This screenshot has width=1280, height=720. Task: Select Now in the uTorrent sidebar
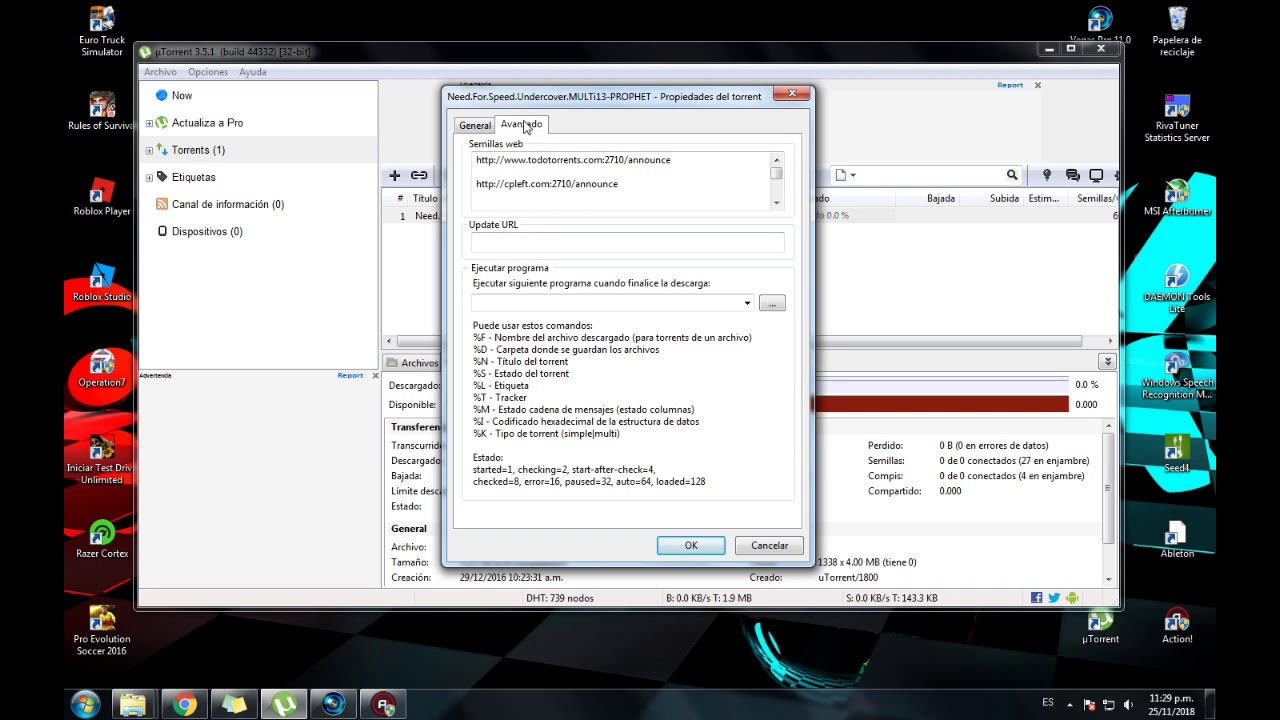(x=182, y=95)
